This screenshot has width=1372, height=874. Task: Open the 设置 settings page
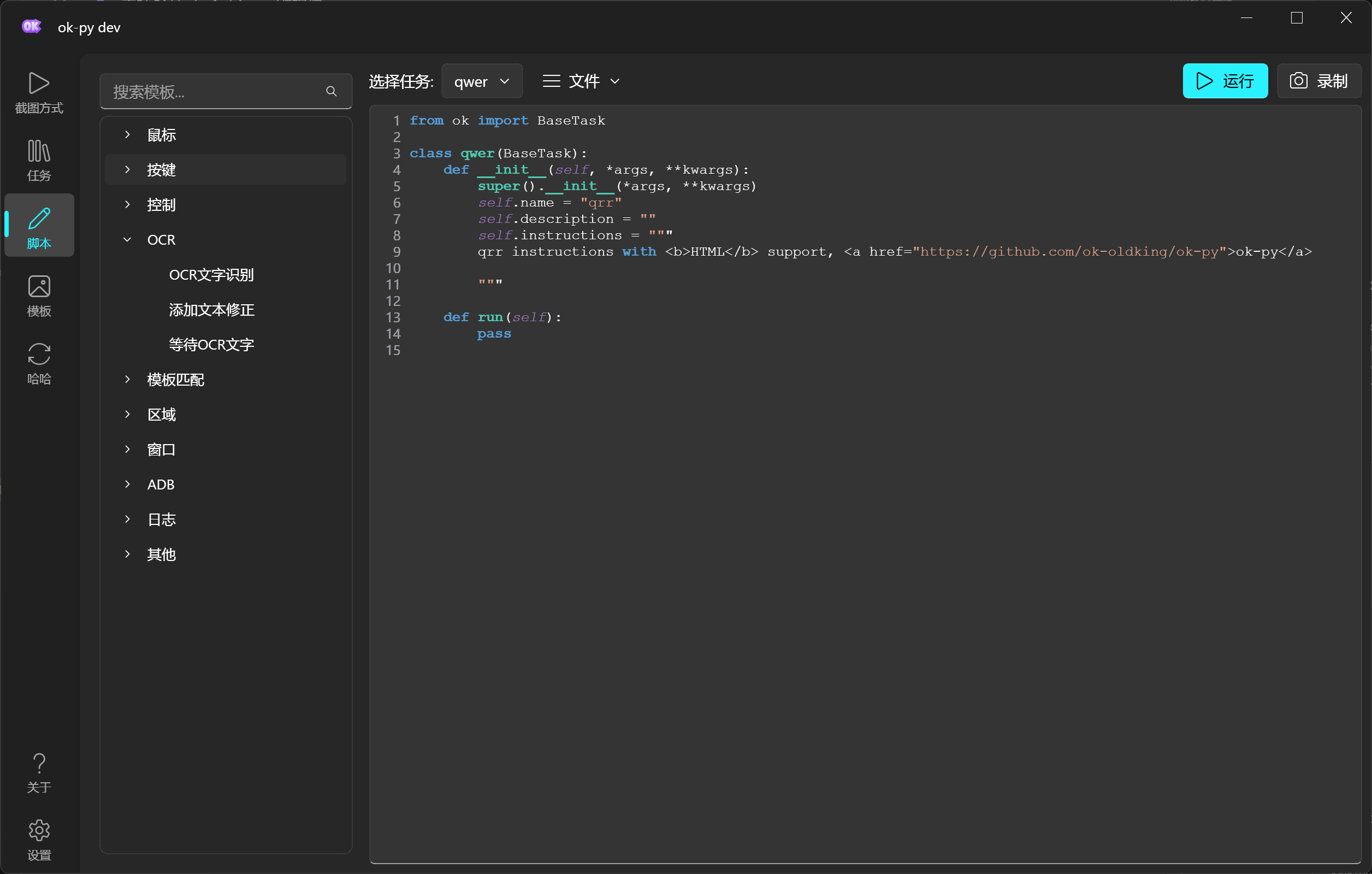[x=39, y=840]
